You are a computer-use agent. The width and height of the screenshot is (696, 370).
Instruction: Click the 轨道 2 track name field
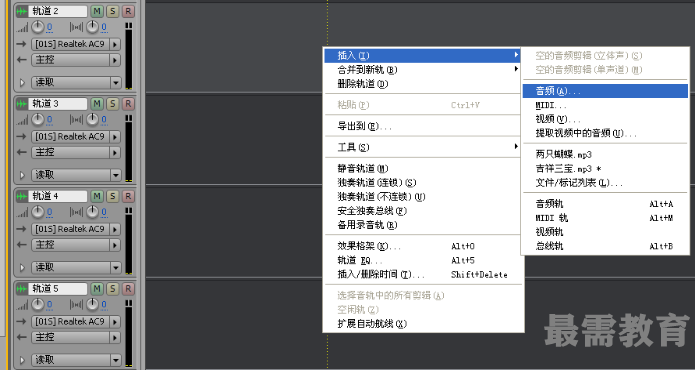pos(58,11)
